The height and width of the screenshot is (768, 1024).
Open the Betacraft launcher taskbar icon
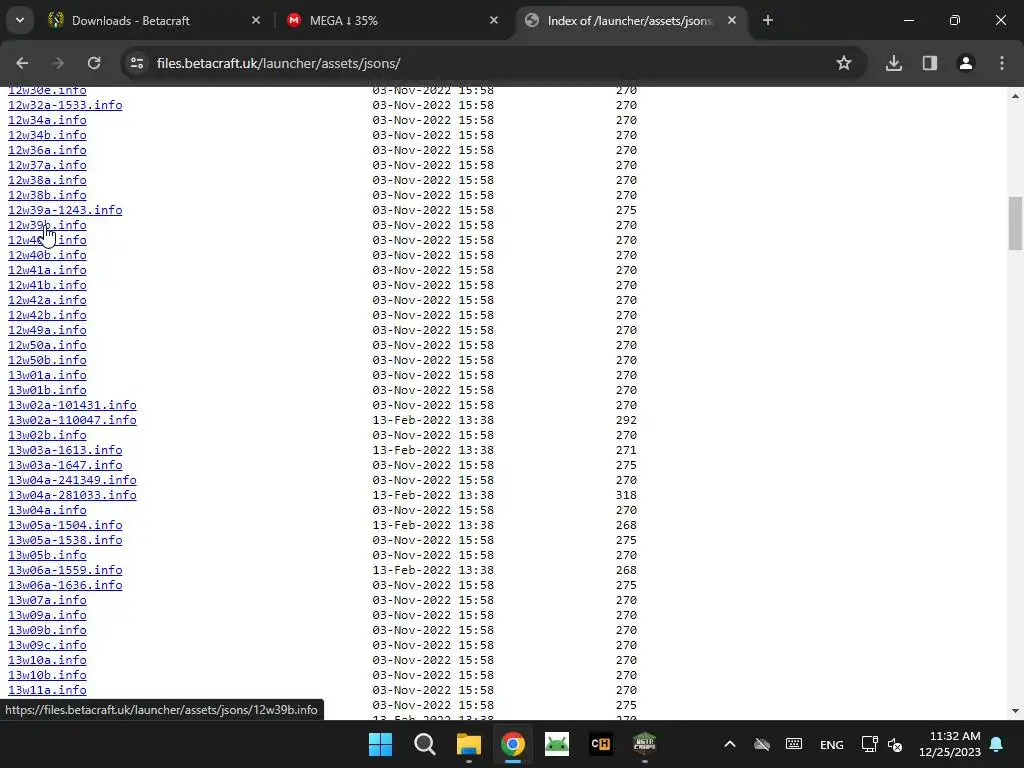[645, 744]
